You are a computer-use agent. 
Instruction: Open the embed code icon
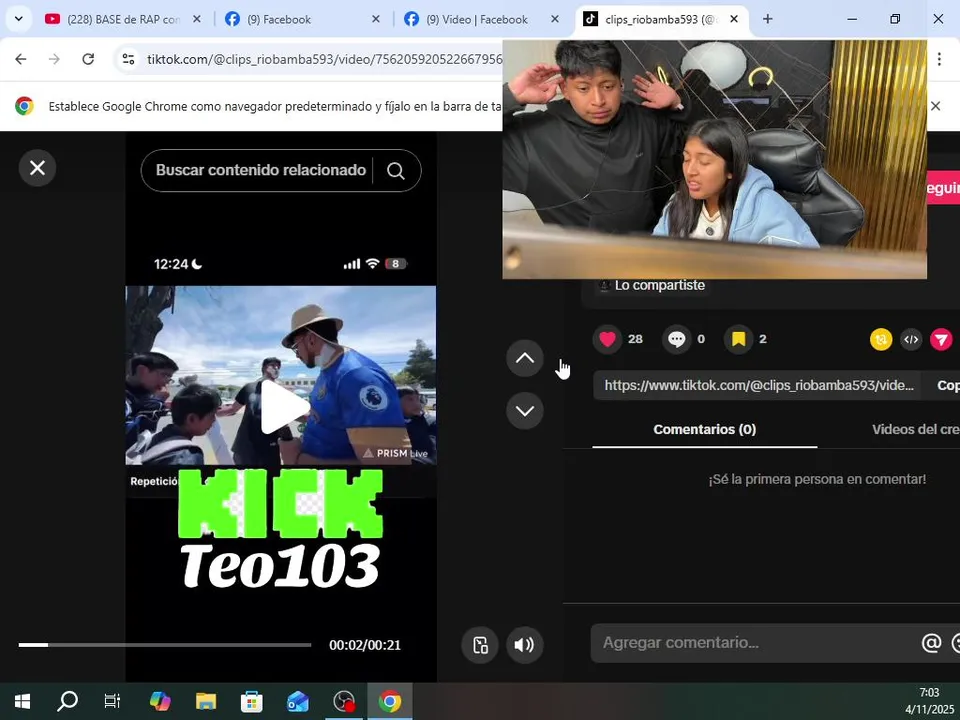click(911, 340)
